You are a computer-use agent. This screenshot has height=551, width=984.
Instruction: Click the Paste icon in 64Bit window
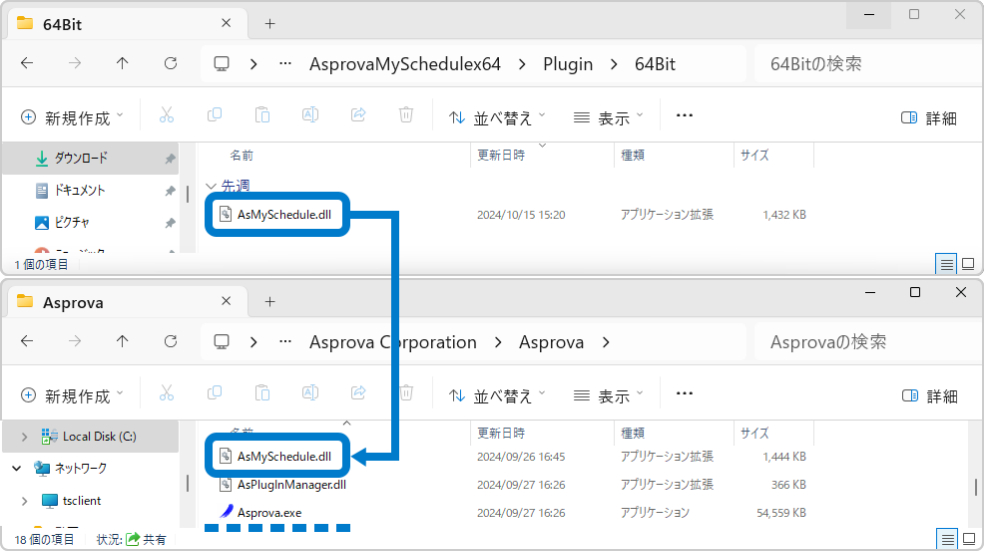262,115
